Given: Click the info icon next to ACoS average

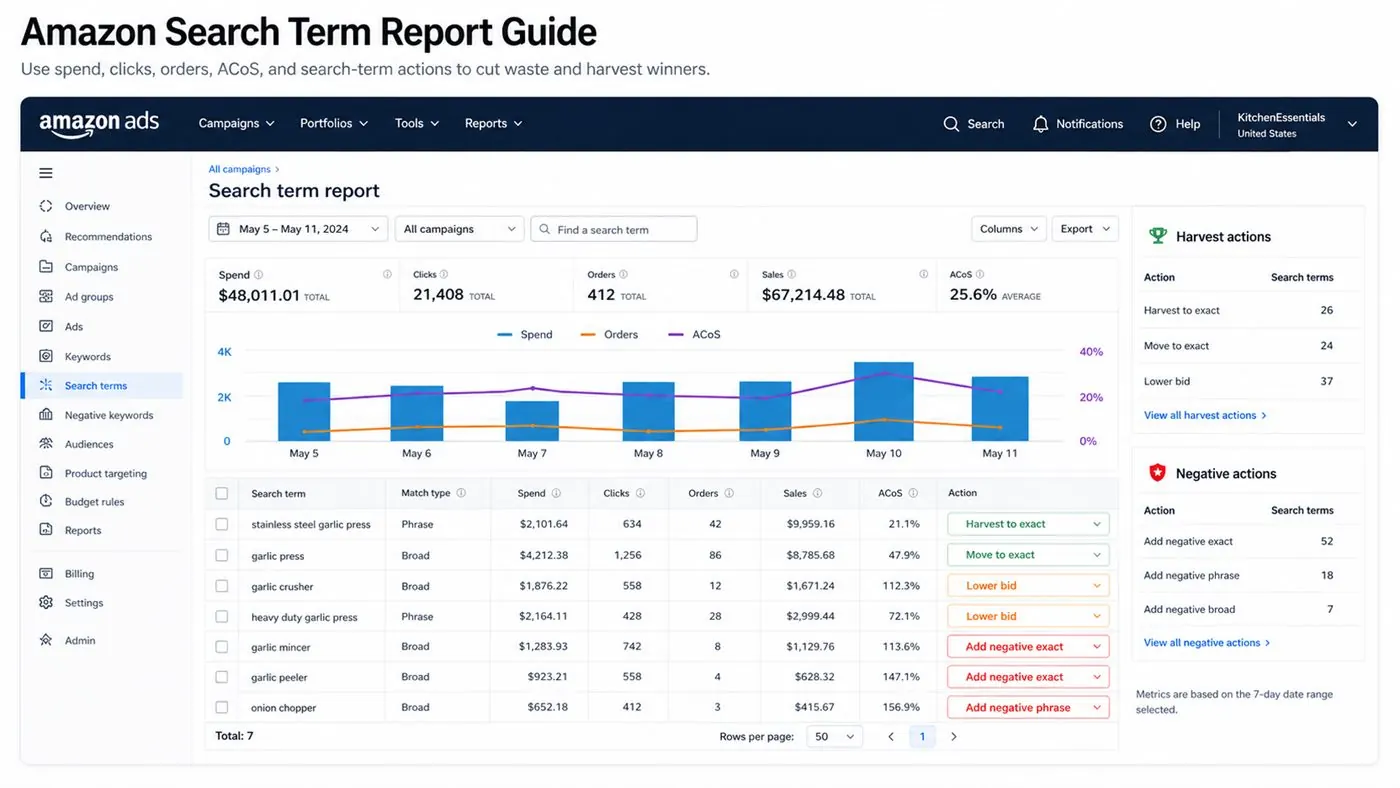Looking at the screenshot, I should click(x=980, y=275).
